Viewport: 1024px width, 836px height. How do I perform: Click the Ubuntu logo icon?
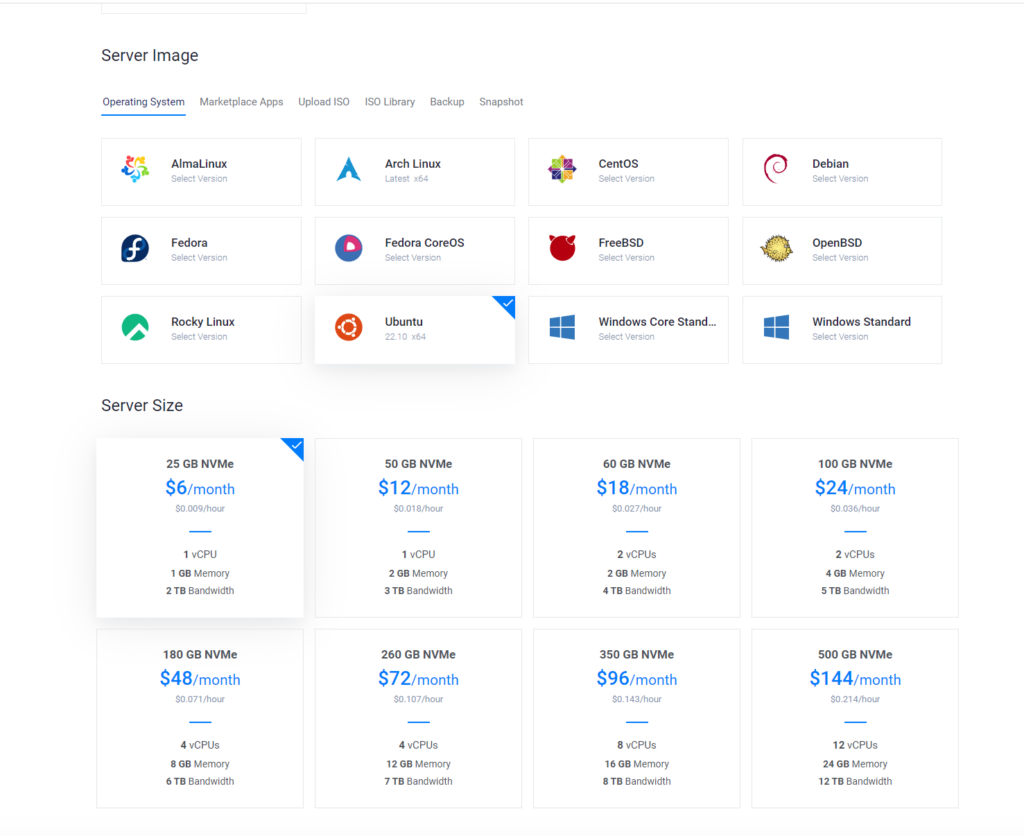[x=349, y=328]
